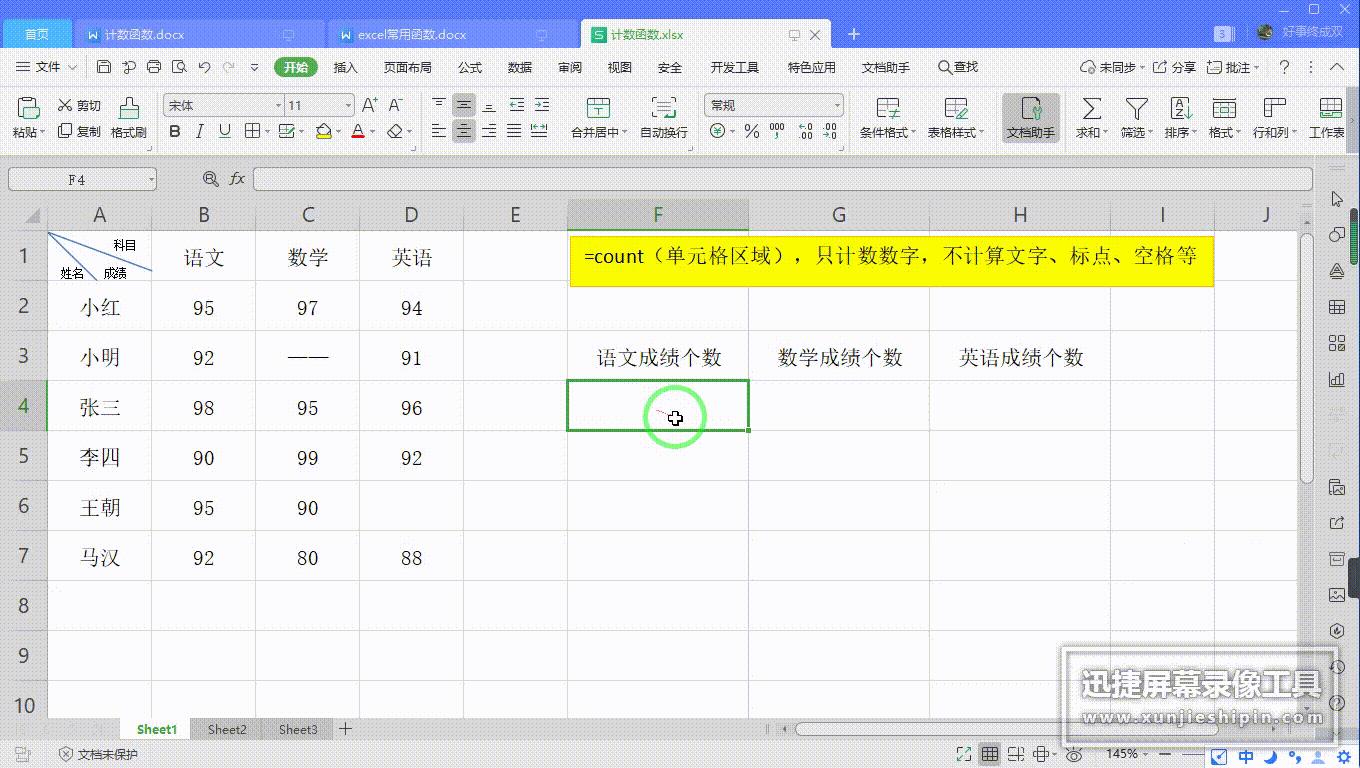Decrease font size with the A- icon
This screenshot has width=1360, height=768.
[x=395, y=105]
